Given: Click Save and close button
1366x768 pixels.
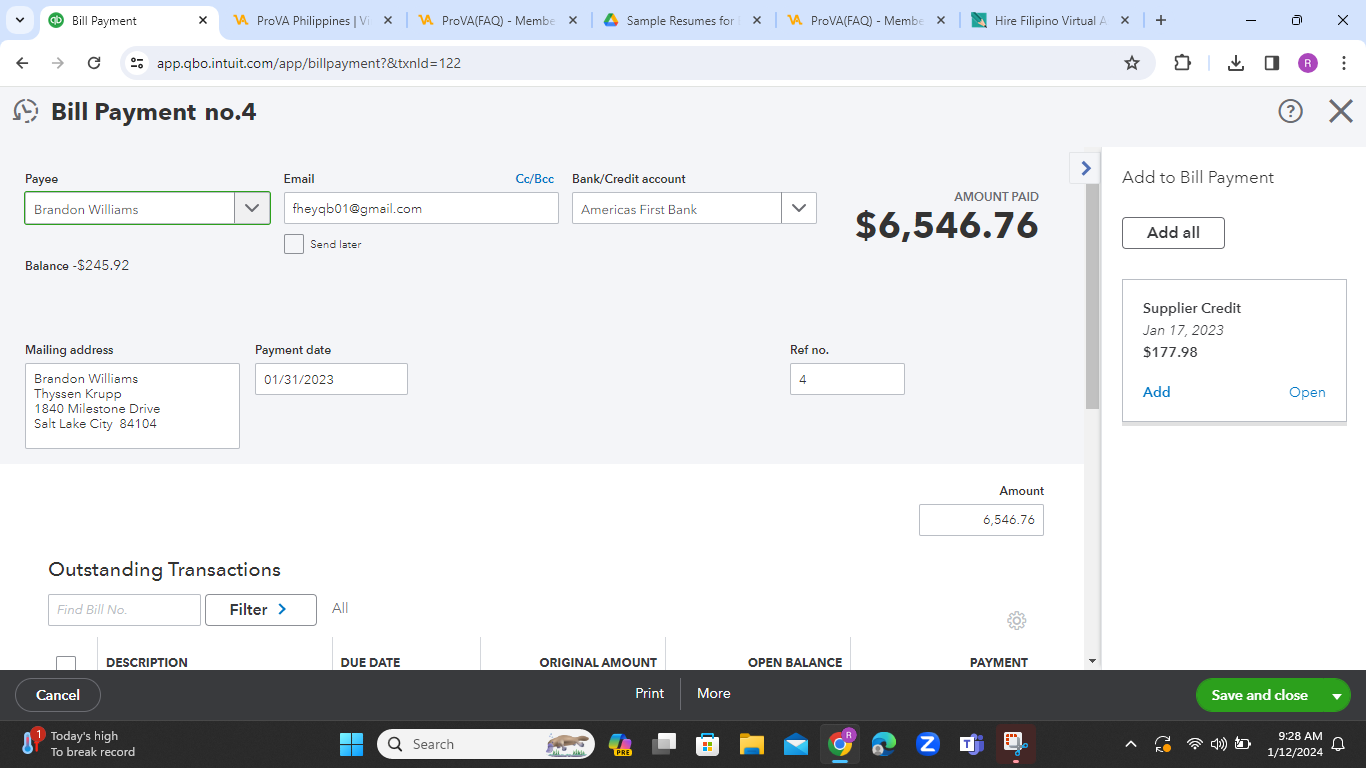Looking at the screenshot, I should coord(1259,696).
